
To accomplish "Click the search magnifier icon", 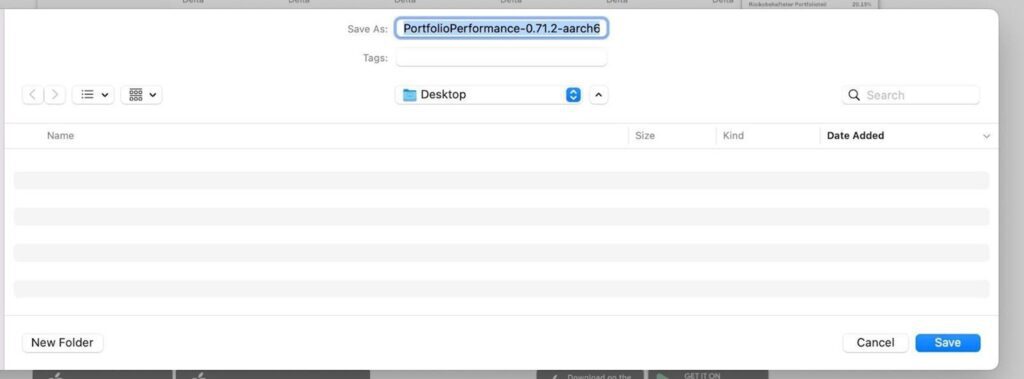I will (x=854, y=95).
